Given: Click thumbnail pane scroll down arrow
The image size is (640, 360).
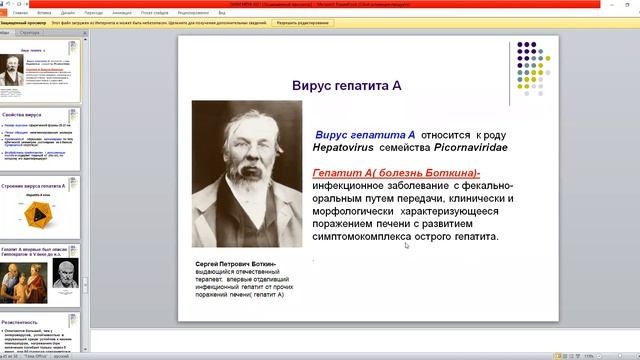Looking at the screenshot, I should pyautogui.click(x=85, y=349).
